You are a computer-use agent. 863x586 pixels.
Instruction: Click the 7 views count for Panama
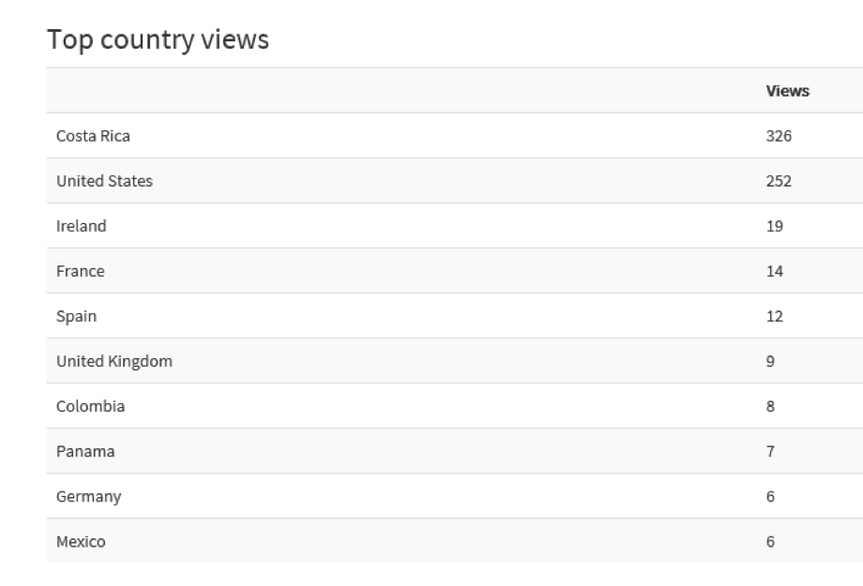tap(770, 451)
